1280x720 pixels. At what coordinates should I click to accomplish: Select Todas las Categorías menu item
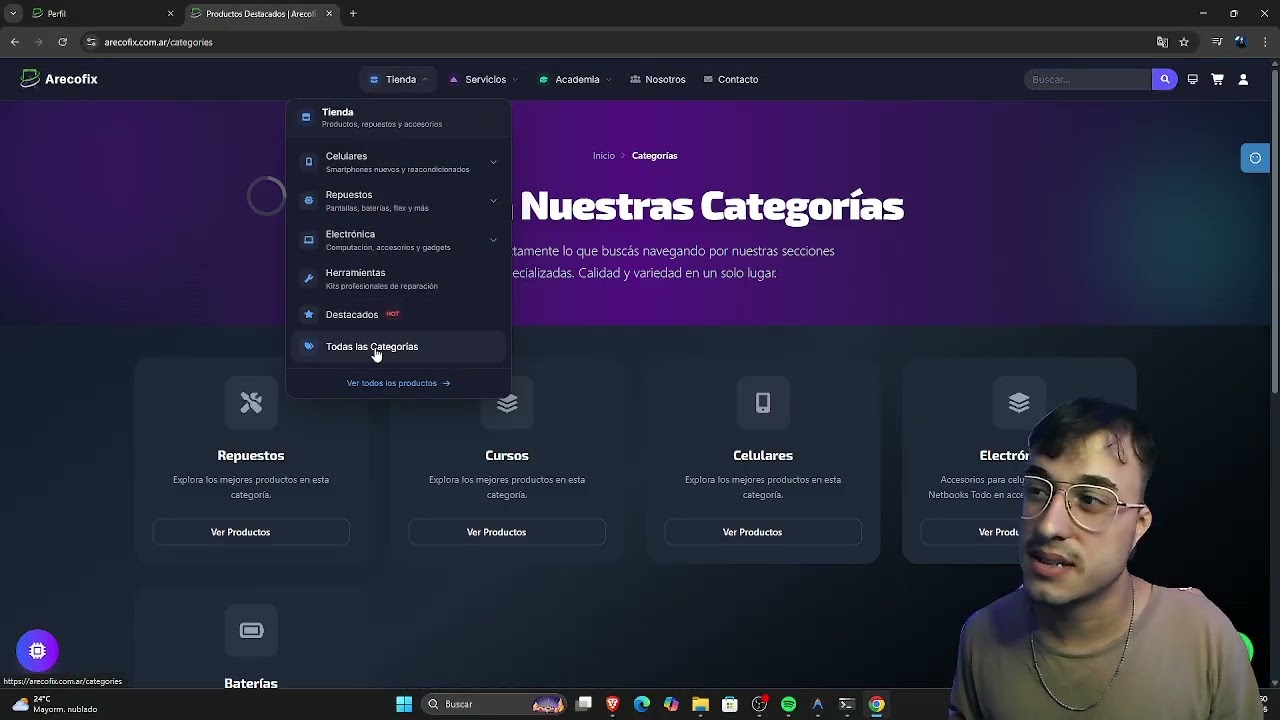pyautogui.click(x=399, y=346)
